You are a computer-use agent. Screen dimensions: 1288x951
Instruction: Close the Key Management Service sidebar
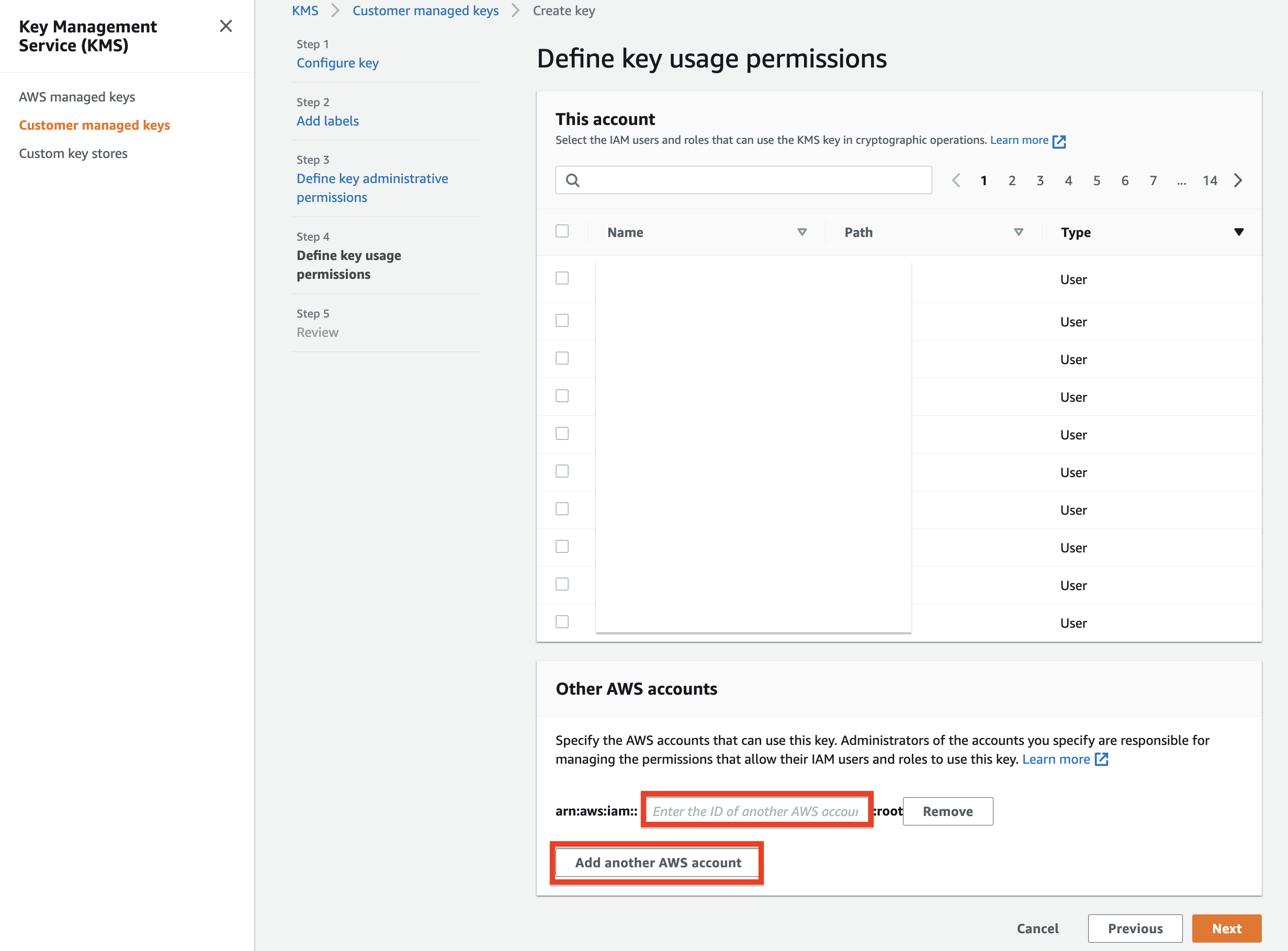click(225, 26)
